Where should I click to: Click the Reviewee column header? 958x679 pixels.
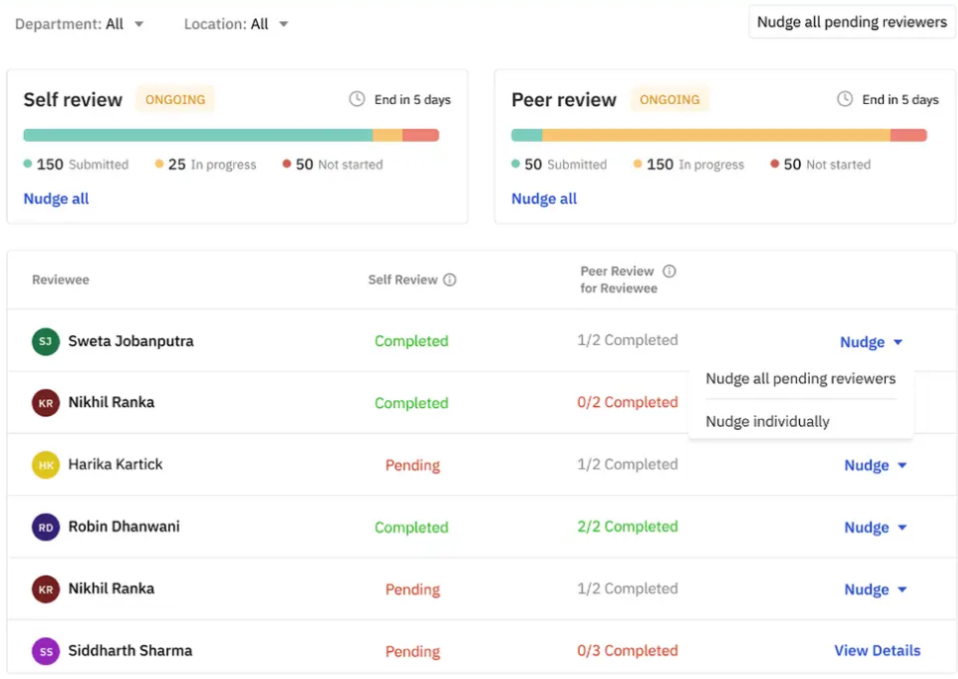(x=60, y=280)
